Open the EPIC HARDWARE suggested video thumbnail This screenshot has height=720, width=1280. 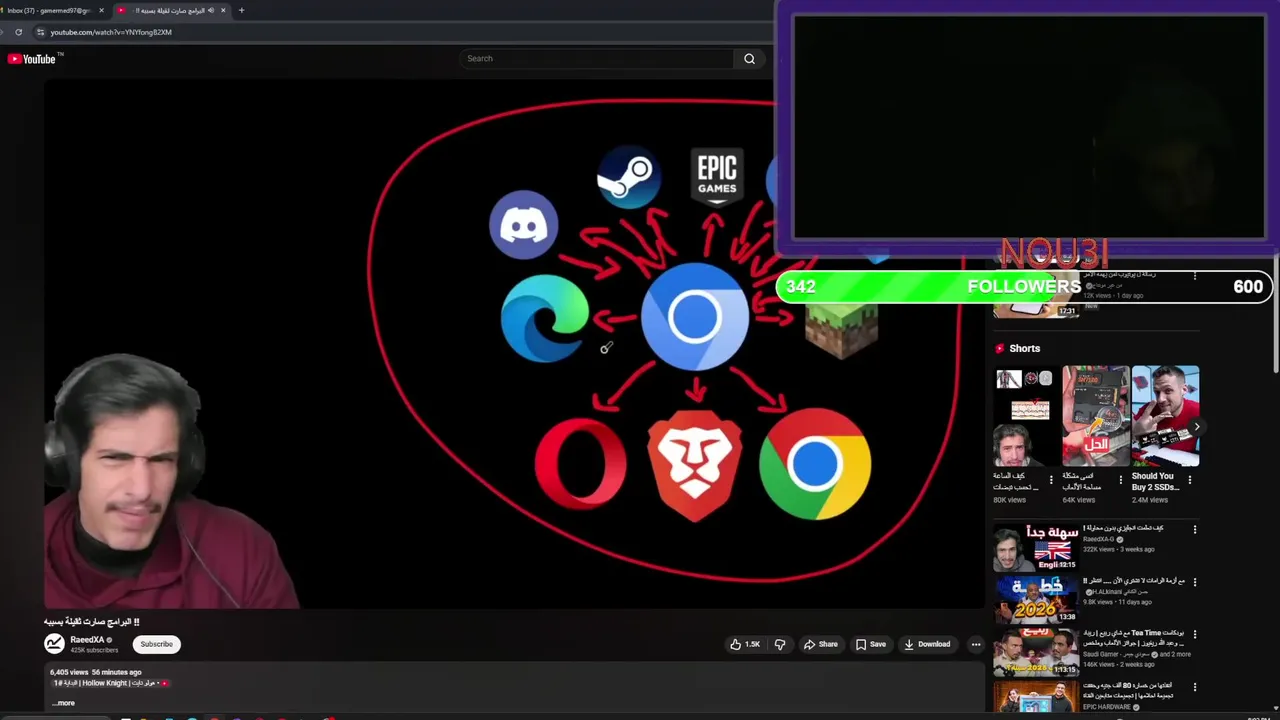point(1035,697)
